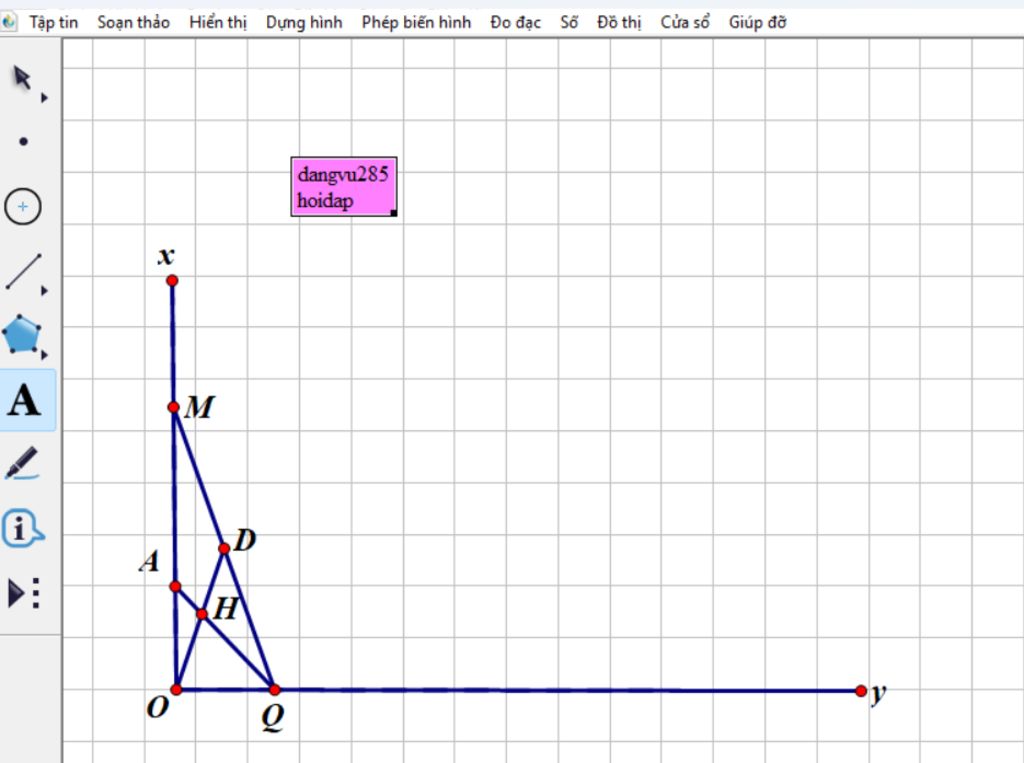Open the Soạn thảo menu
This screenshot has height=763, width=1024.
[133, 23]
